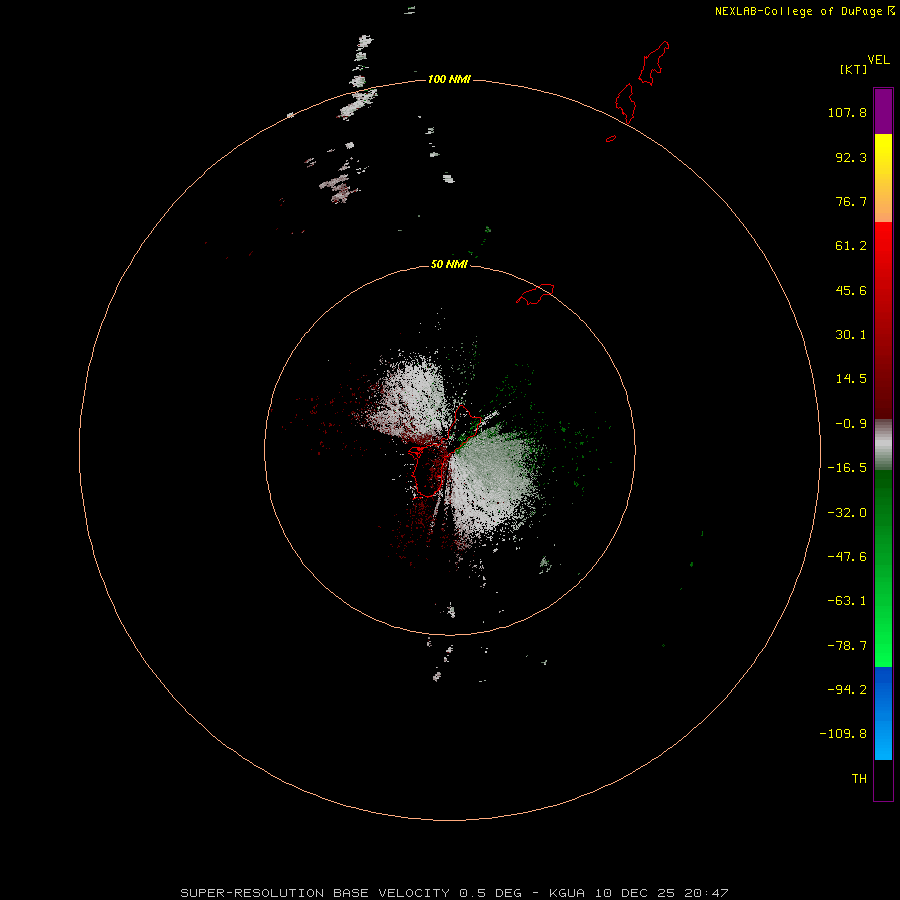Viewport: 900px width, 900px height.
Task: Click the -94.2 velocity scale value
Action: [847, 690]
